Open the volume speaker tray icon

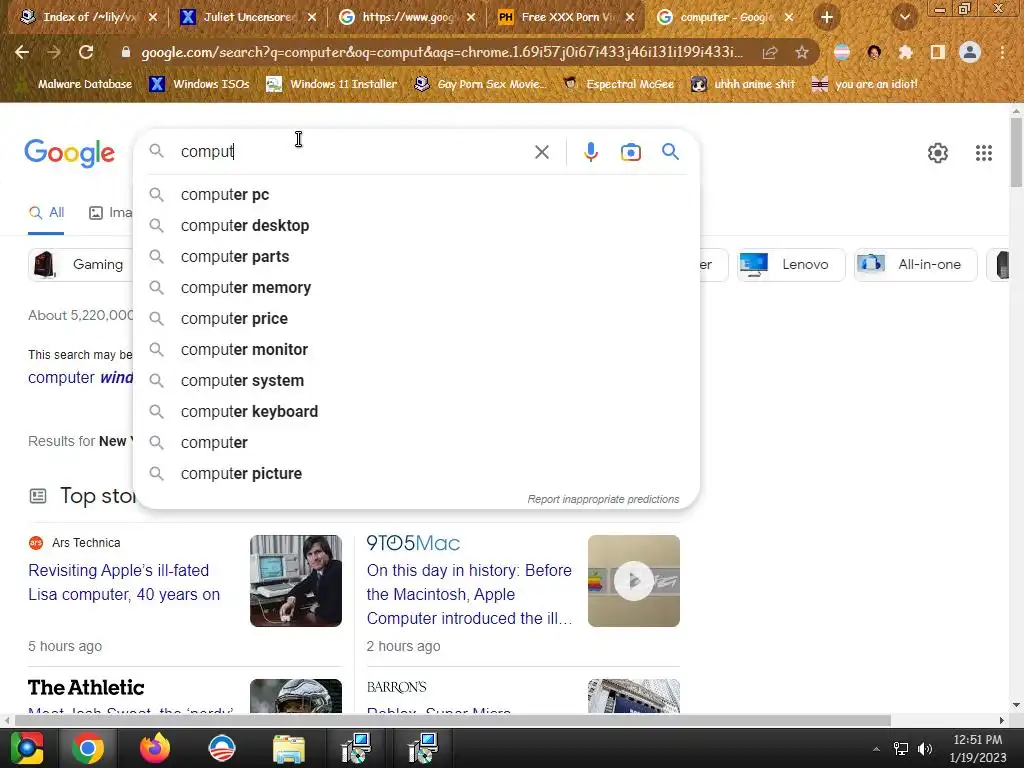925,748
